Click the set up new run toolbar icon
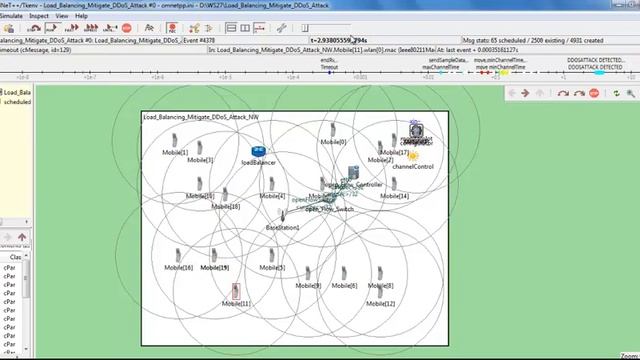 (x=9, y=28)
